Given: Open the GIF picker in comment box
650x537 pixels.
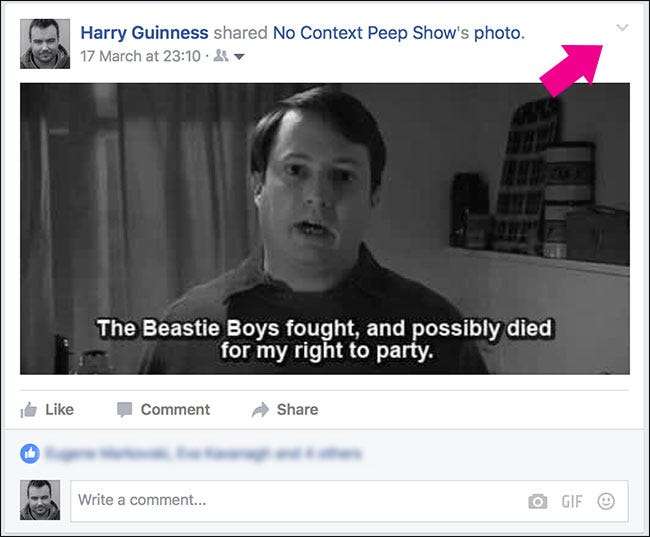Looking at the screenshot, I should tap(572, 501).
